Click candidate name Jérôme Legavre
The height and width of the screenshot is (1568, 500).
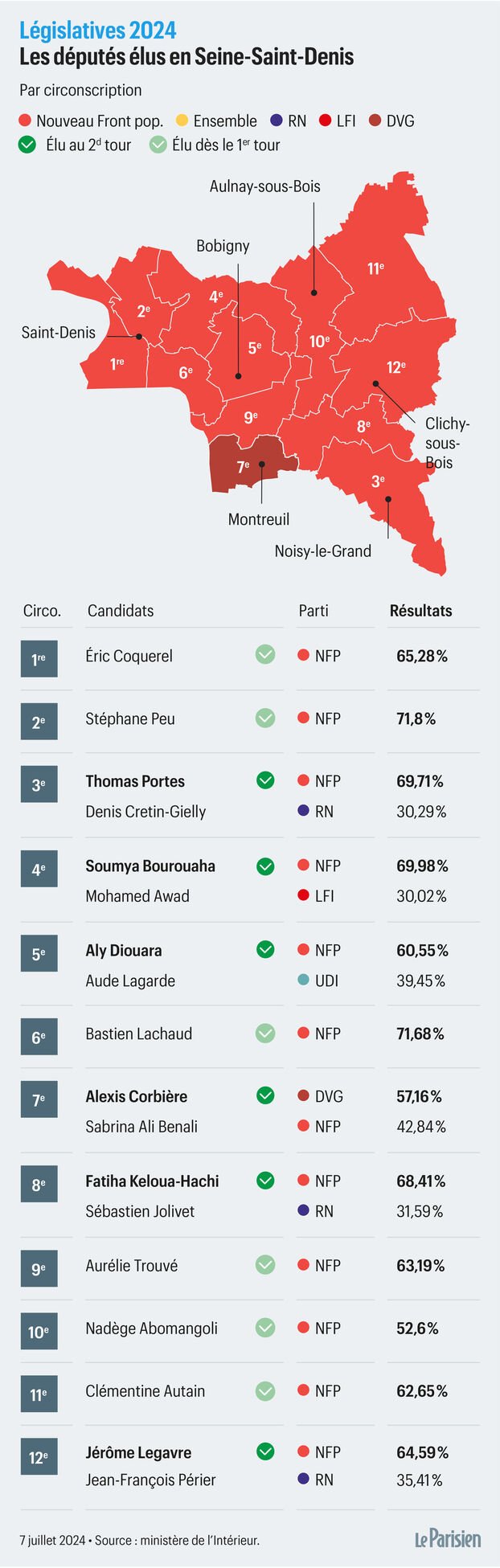point(138,1452)
